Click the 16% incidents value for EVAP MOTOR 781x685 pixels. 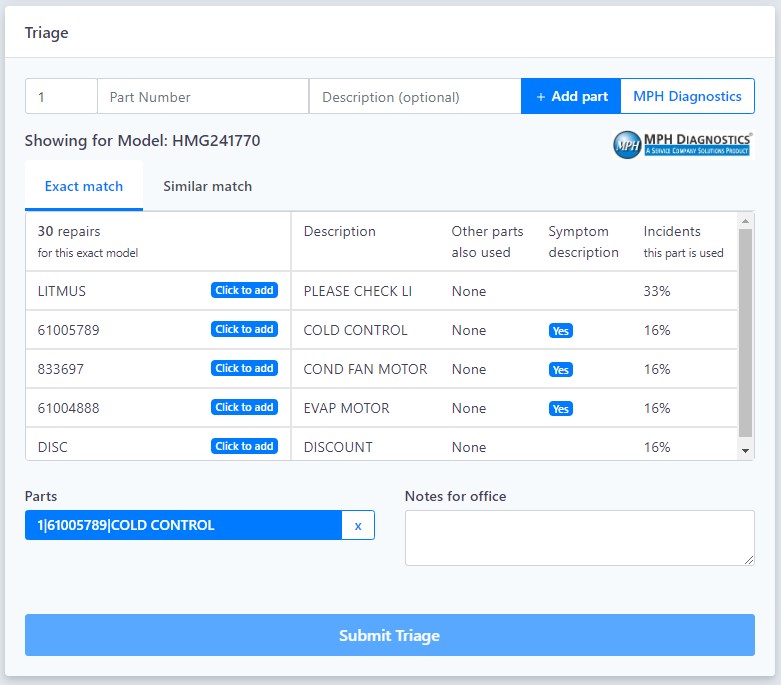tap(656, 408)
